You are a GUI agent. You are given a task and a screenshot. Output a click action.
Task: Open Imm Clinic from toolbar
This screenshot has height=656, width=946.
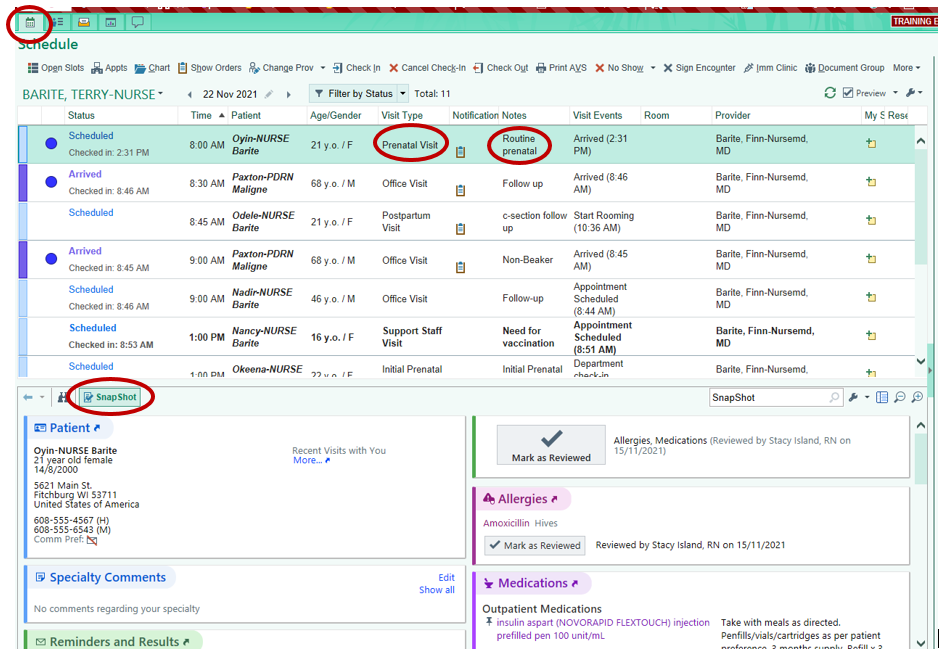point(770,68)
